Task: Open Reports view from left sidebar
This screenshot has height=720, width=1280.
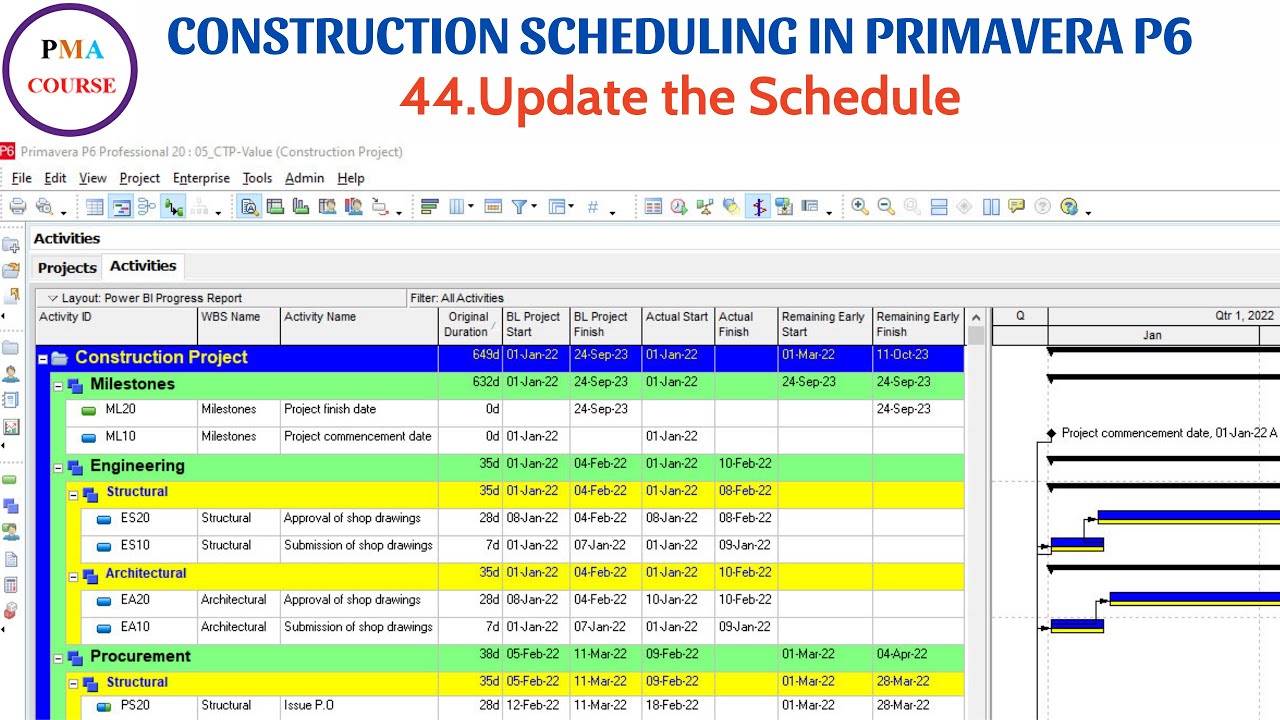Action: coord(11,400)
